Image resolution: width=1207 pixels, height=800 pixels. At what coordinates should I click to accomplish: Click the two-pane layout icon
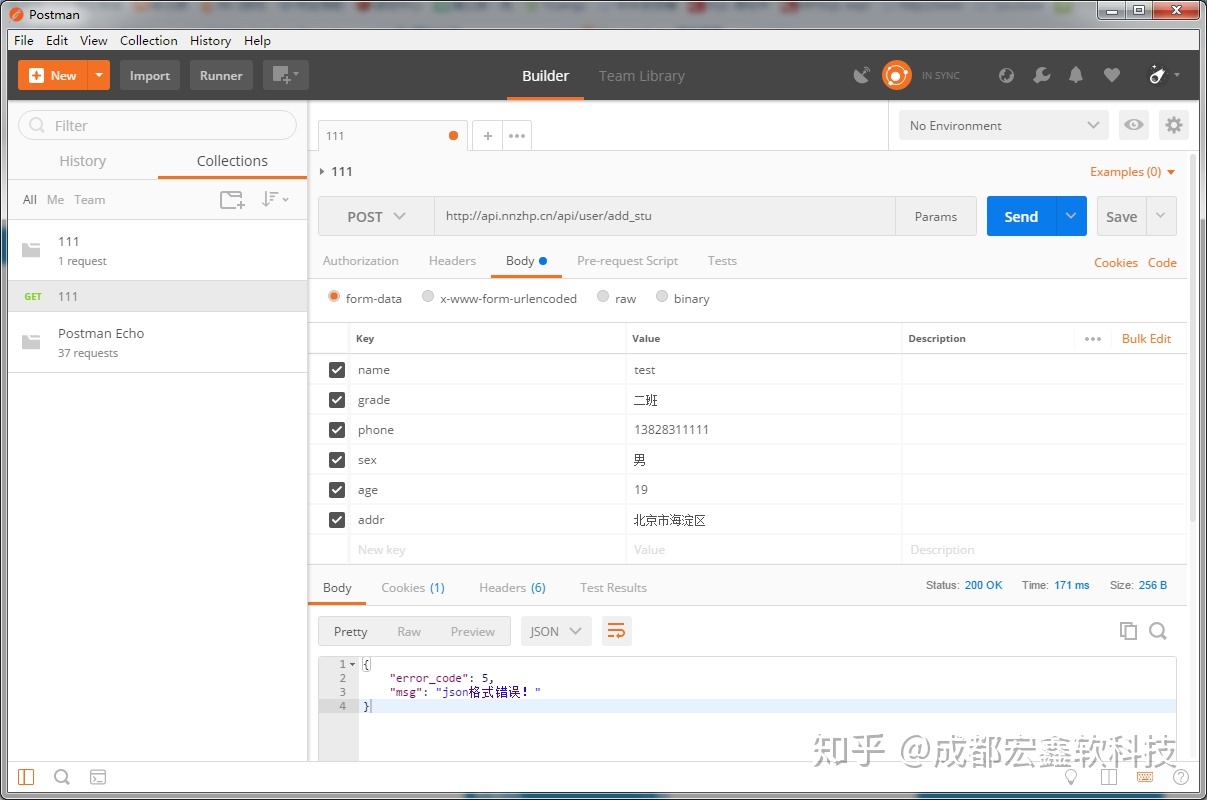(x=1108, y=777)
